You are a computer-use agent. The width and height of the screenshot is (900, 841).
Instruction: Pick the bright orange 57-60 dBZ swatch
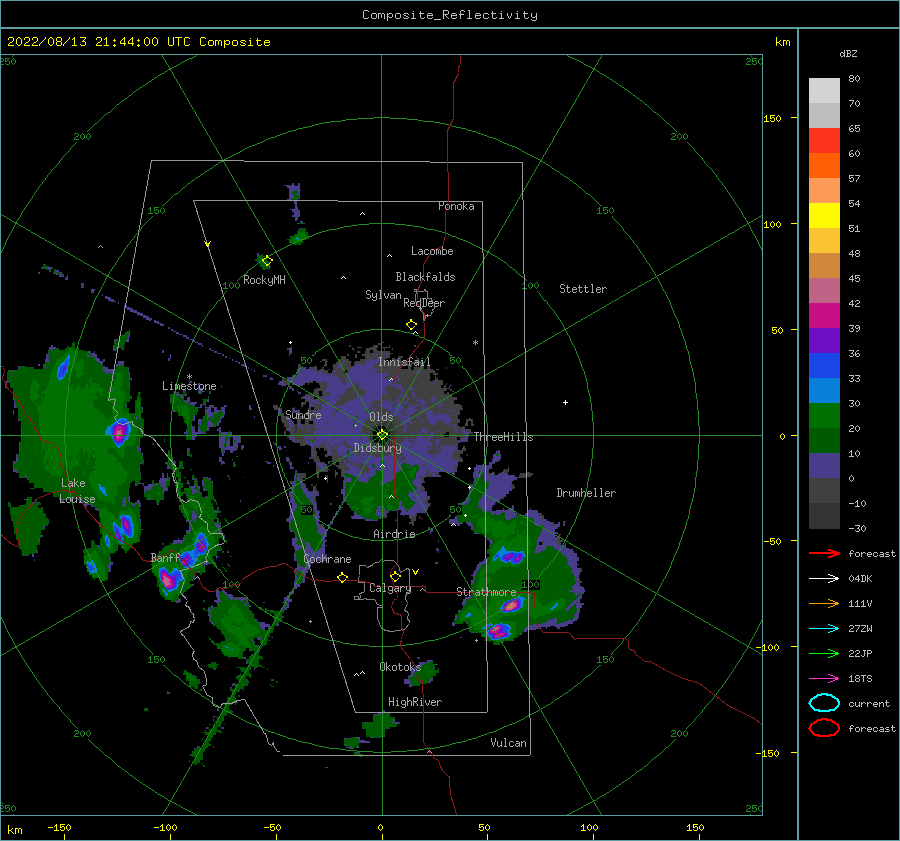[824, 166]
